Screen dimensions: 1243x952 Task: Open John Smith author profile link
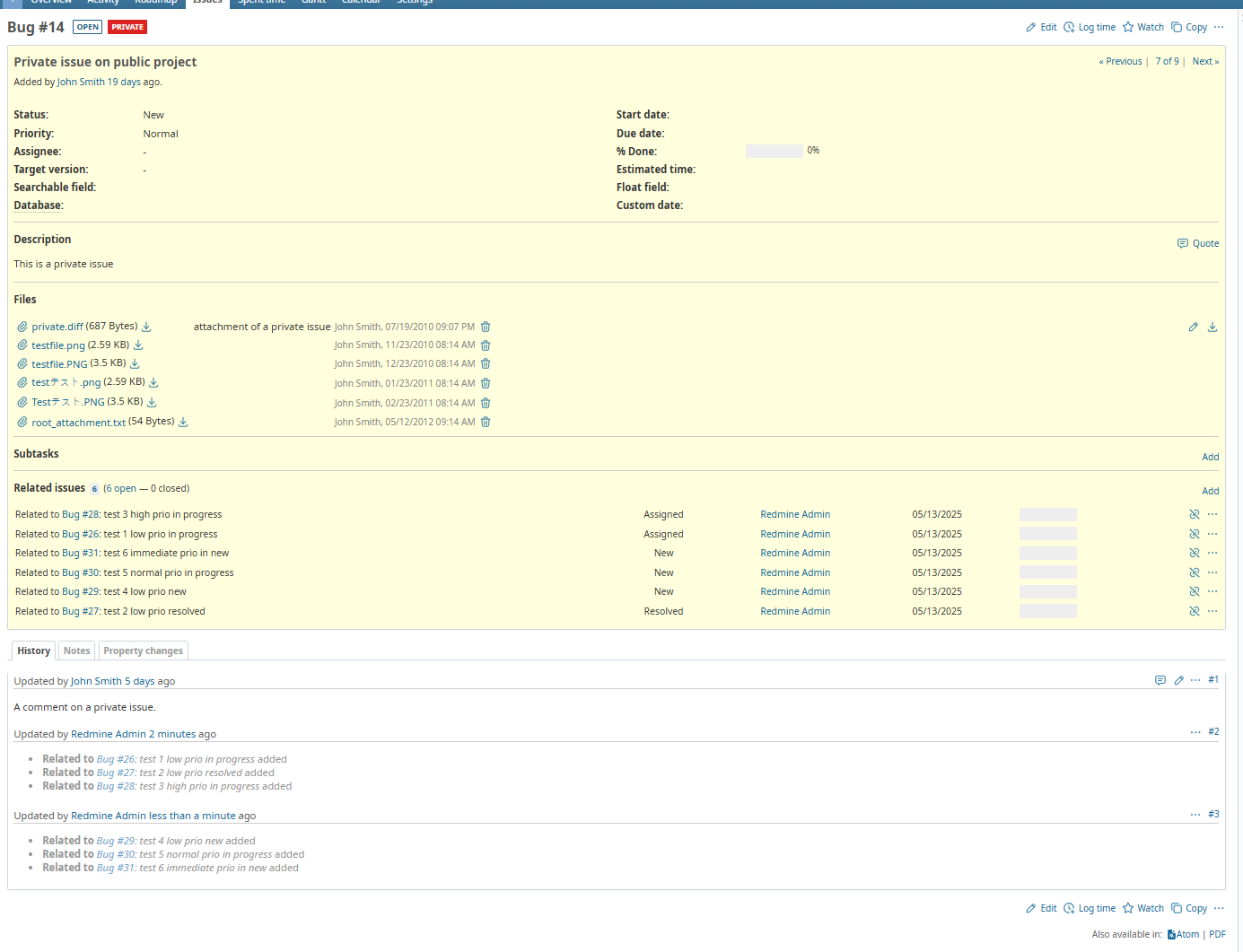[x=81, y=82]
